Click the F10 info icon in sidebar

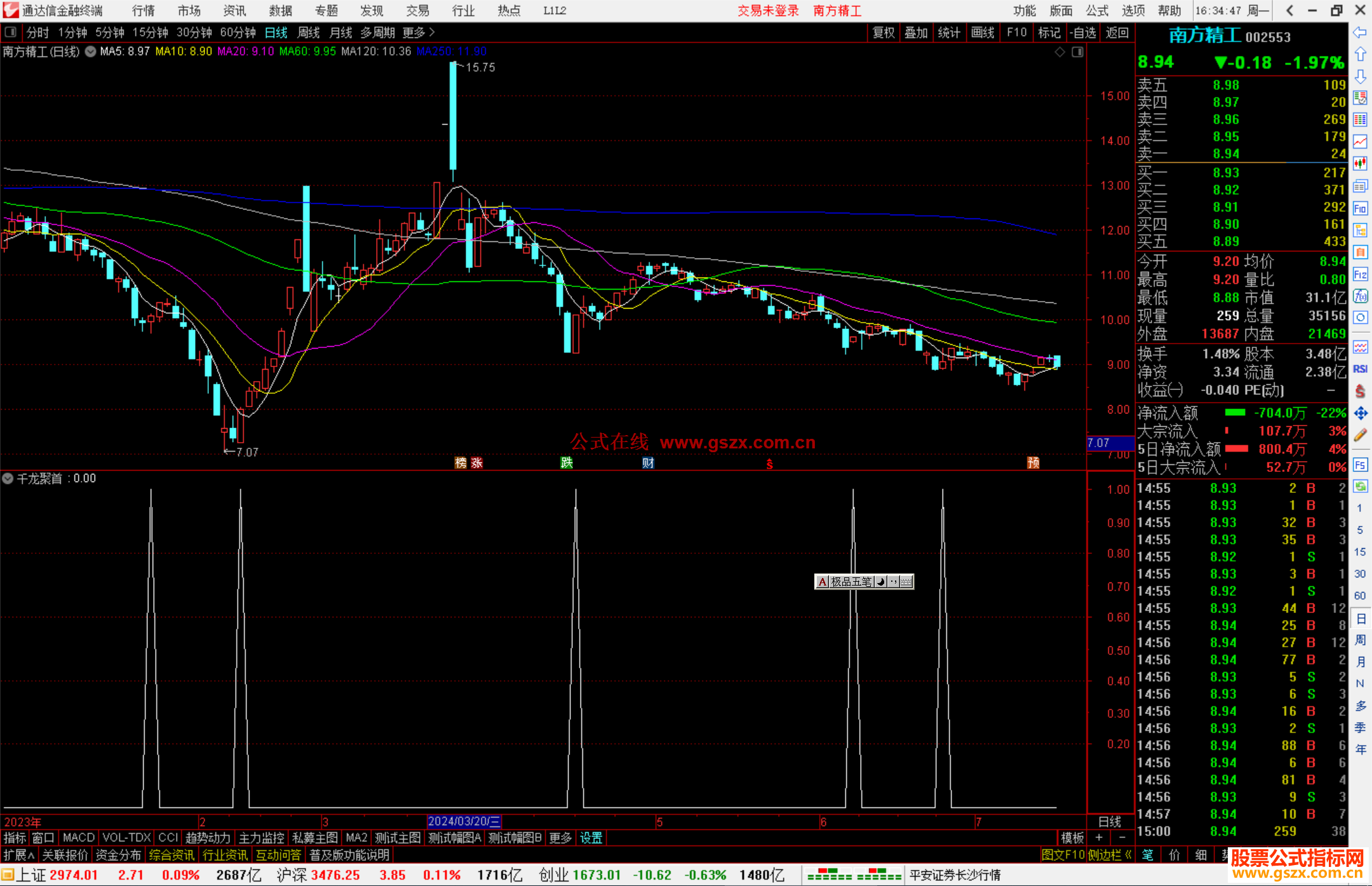1360,208
